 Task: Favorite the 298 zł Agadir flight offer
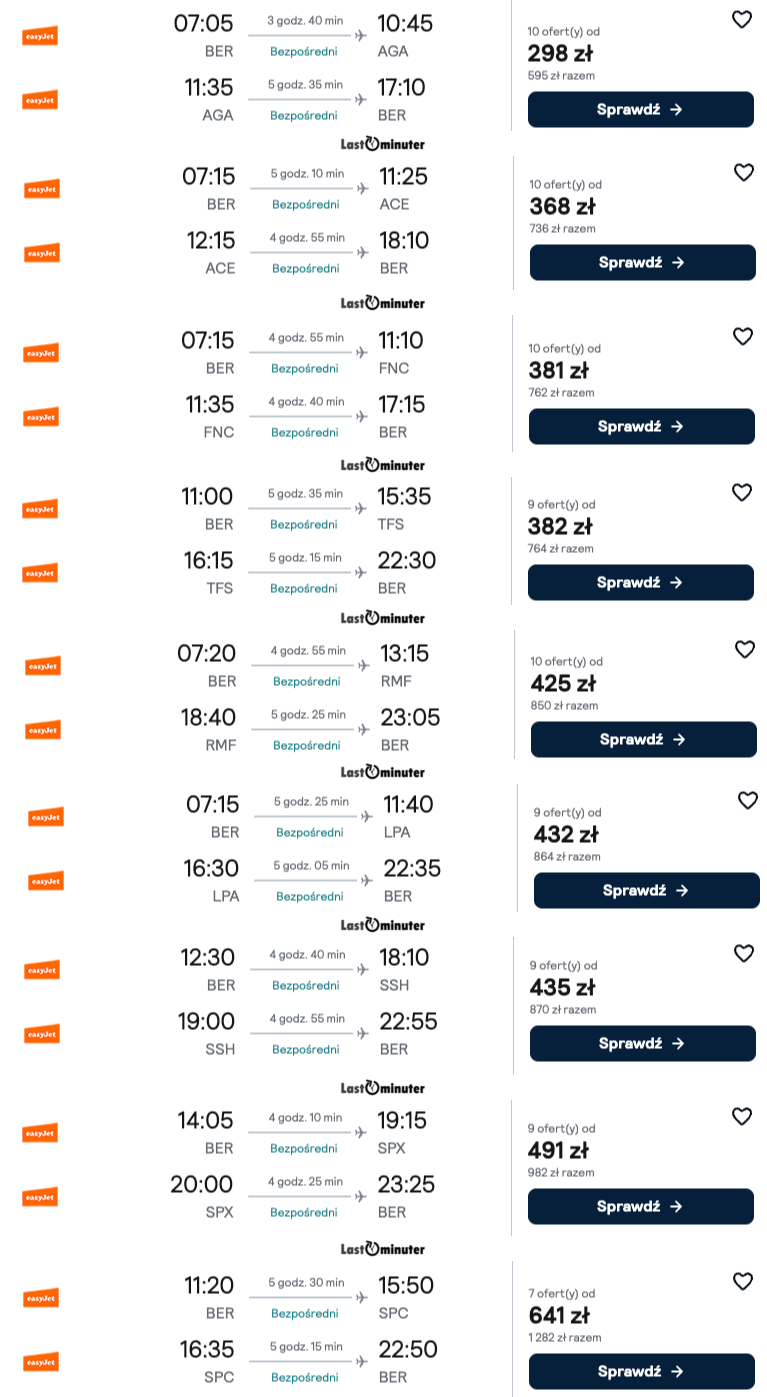tap(741, 19)
